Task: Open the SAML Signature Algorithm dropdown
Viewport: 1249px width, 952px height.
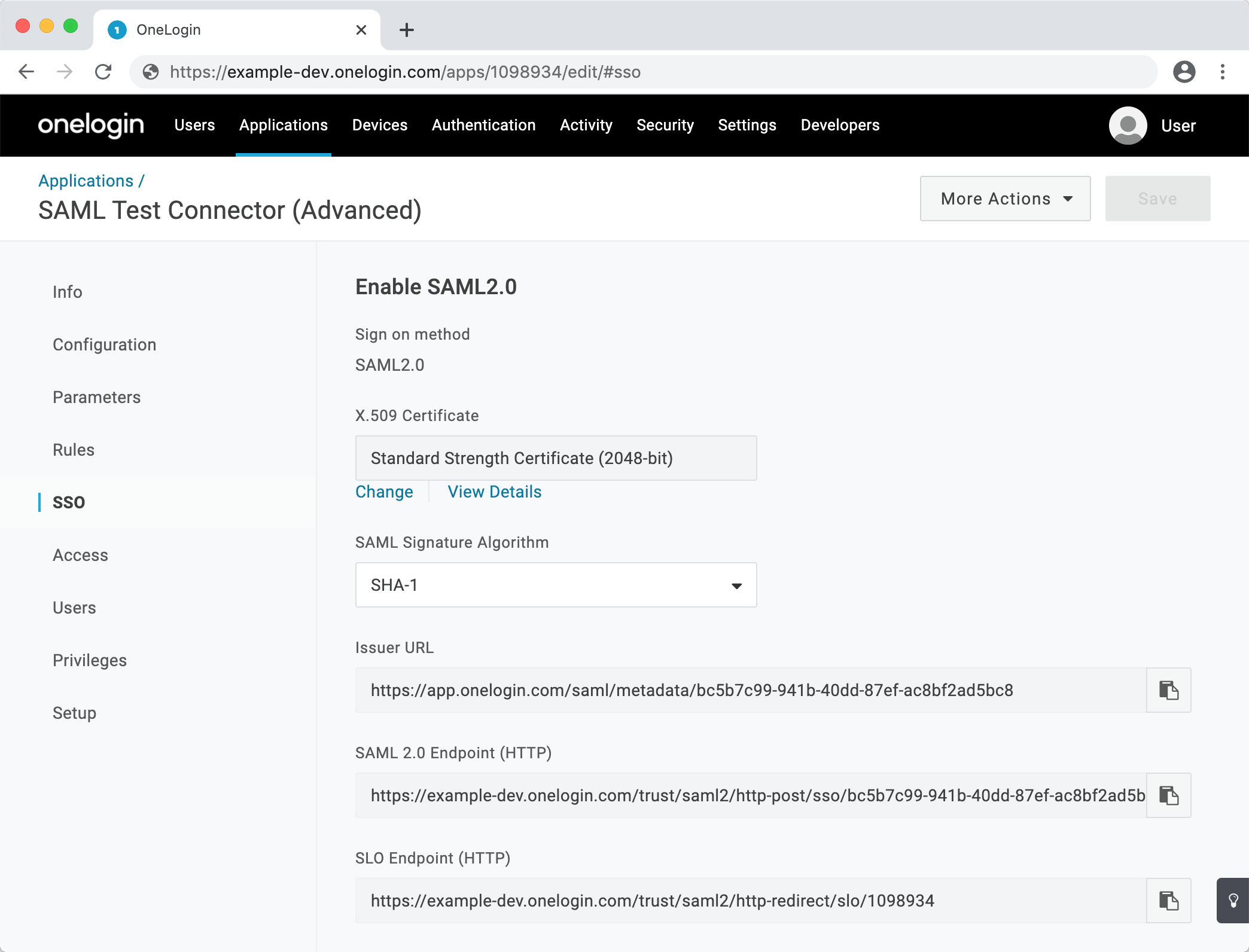Action: click(x=556, y=585)
